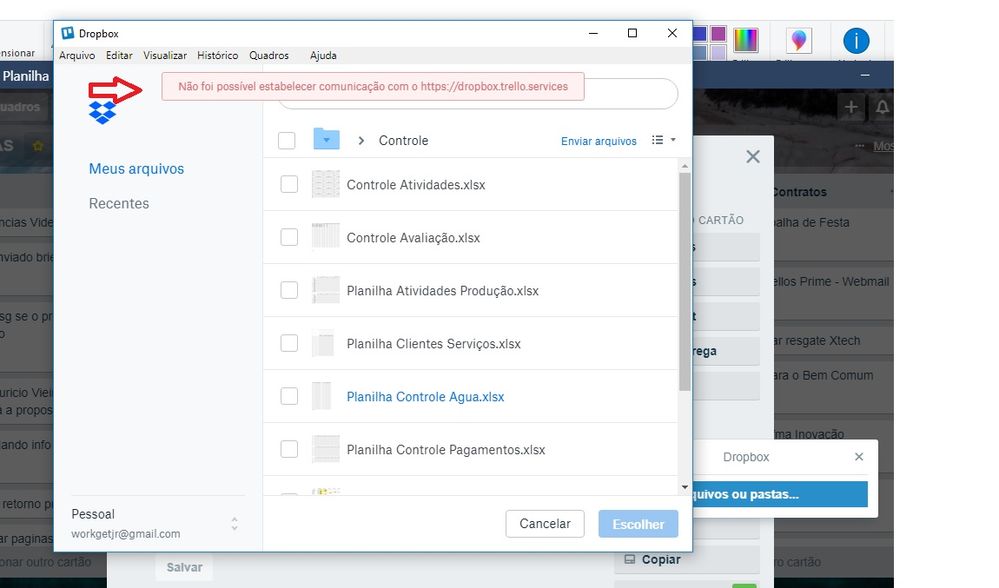The image size is (999, 588).
Task: Click Planilha Atividades Produção.xlsx file icon
Action: (x=326, y=290)
